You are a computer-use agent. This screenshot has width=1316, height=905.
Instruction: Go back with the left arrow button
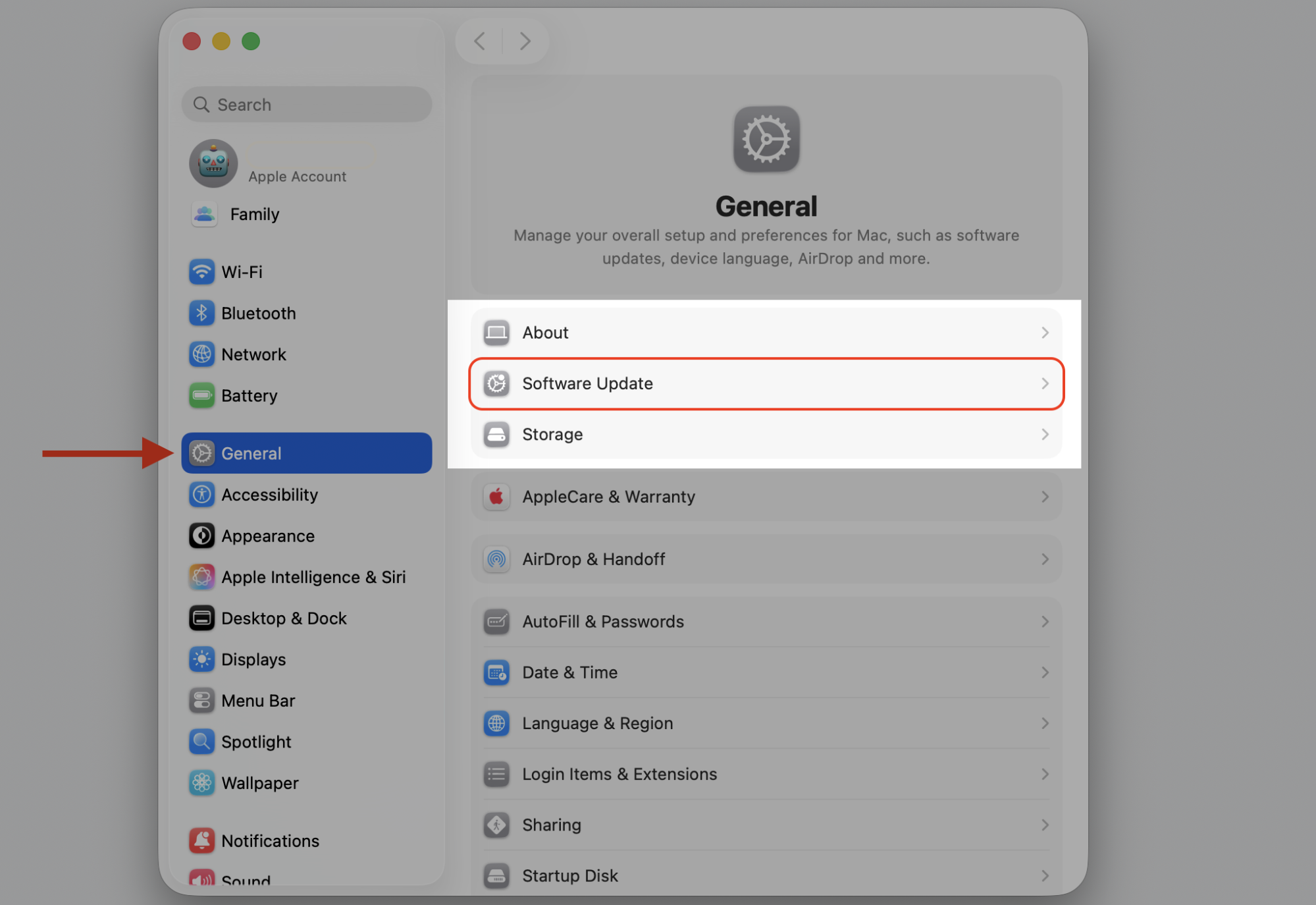click(x=479, y=41)
